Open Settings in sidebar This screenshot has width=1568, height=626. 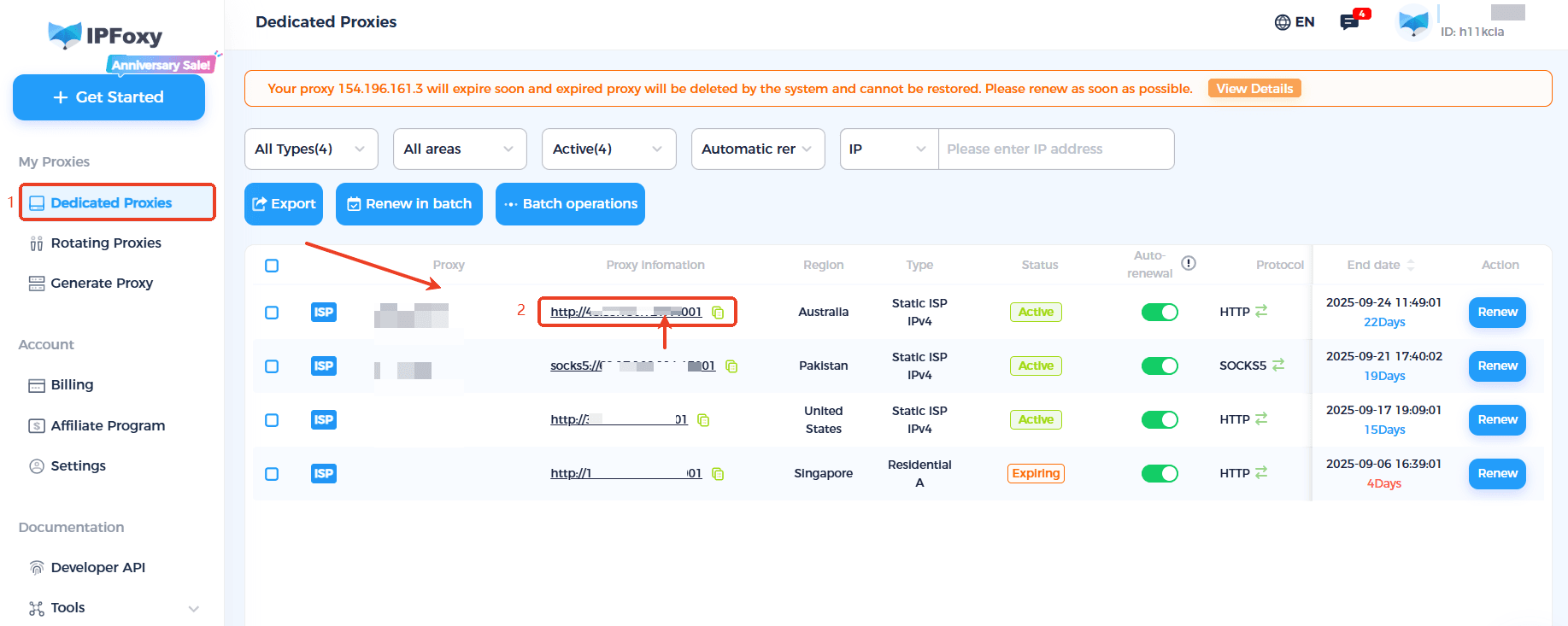(78, 466)
